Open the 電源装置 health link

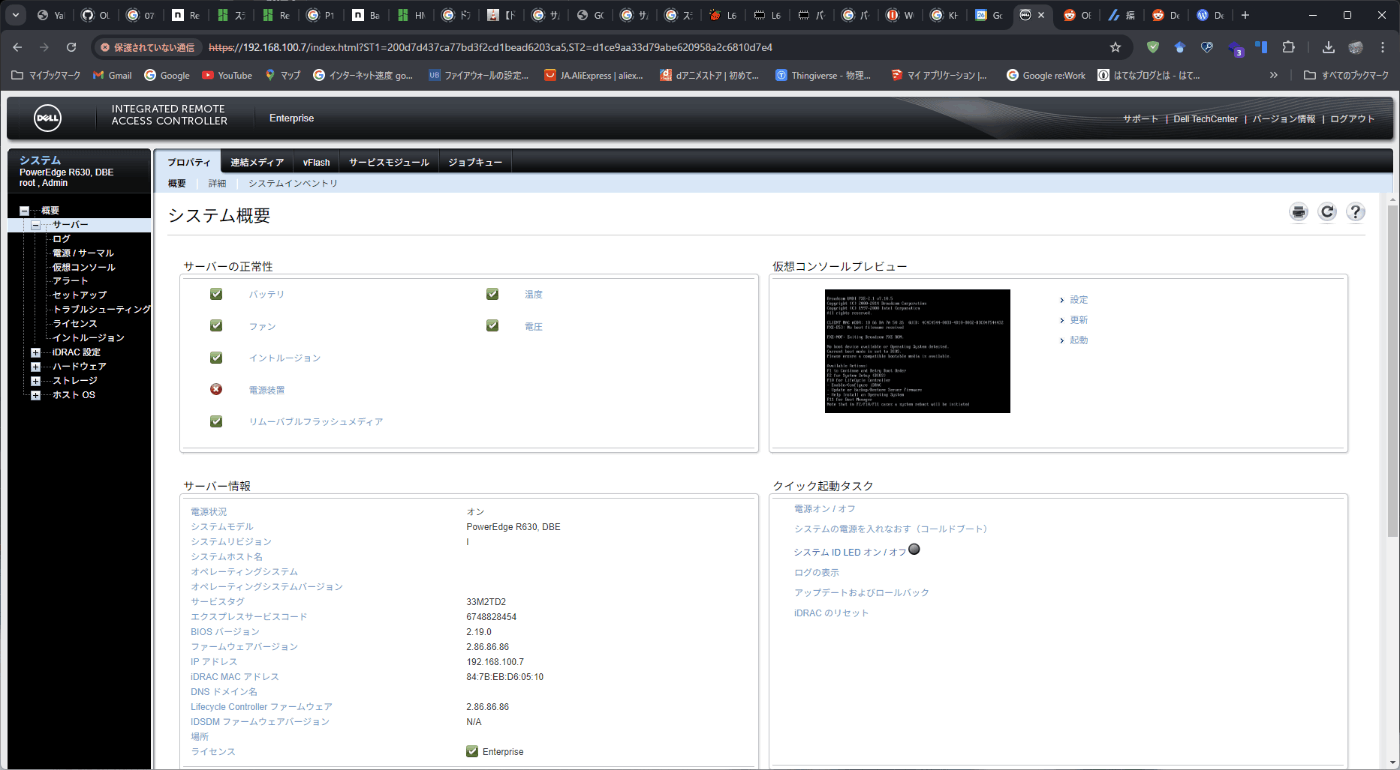click(x=267, y=390)
